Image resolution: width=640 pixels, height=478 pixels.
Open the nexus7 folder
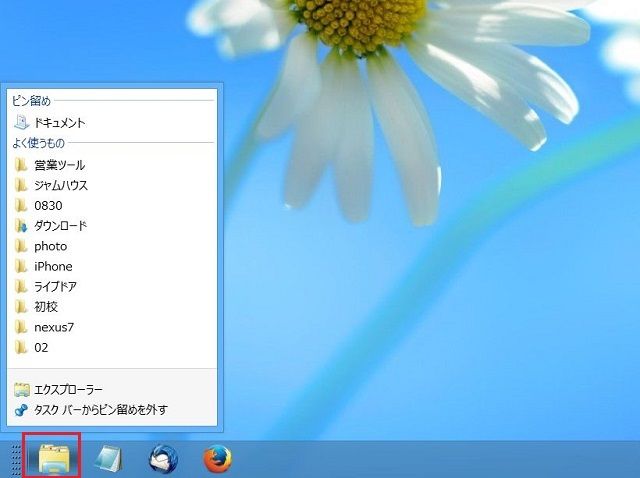click(112, 327)
